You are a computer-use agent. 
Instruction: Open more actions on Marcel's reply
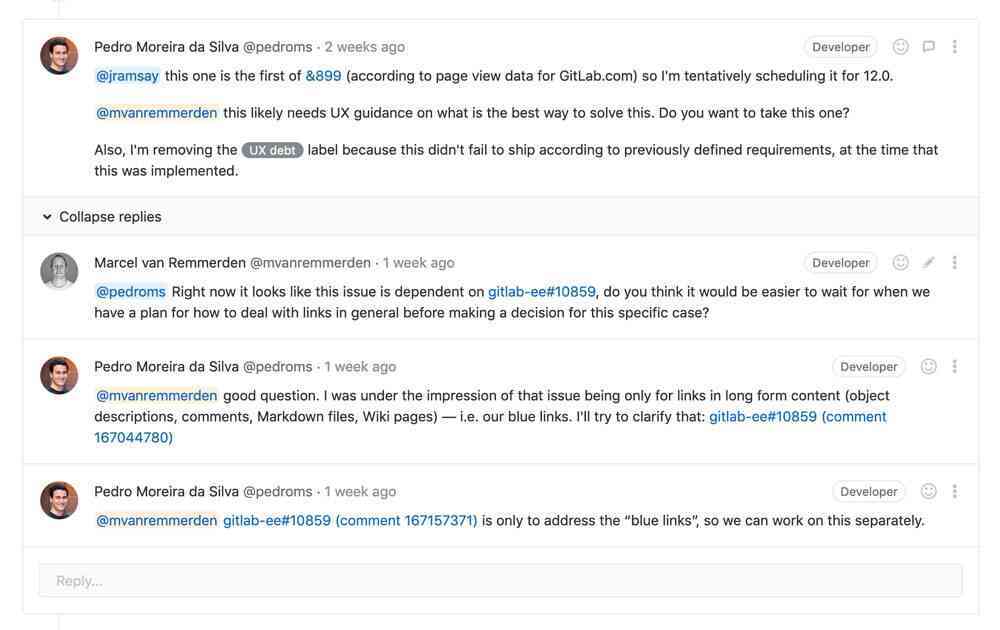coord(955,263)
